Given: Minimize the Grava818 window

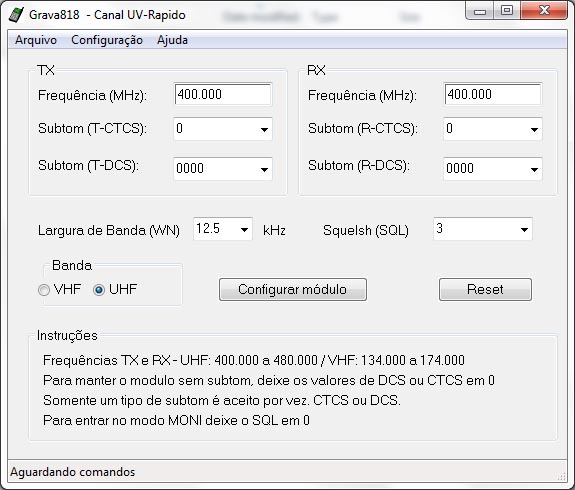Looking at the screenshot, I should (480, 11).
